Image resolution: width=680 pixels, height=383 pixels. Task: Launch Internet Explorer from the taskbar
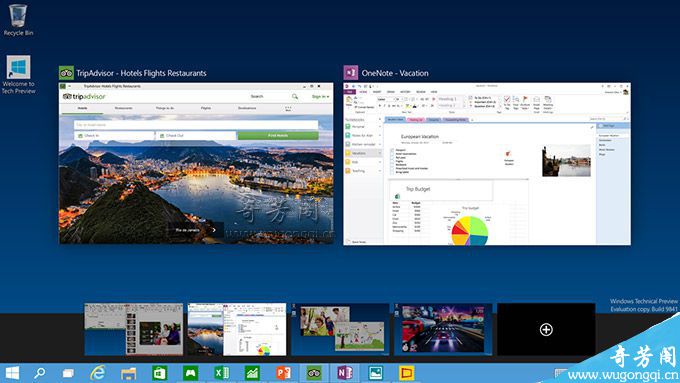click(x=98, y=373)
